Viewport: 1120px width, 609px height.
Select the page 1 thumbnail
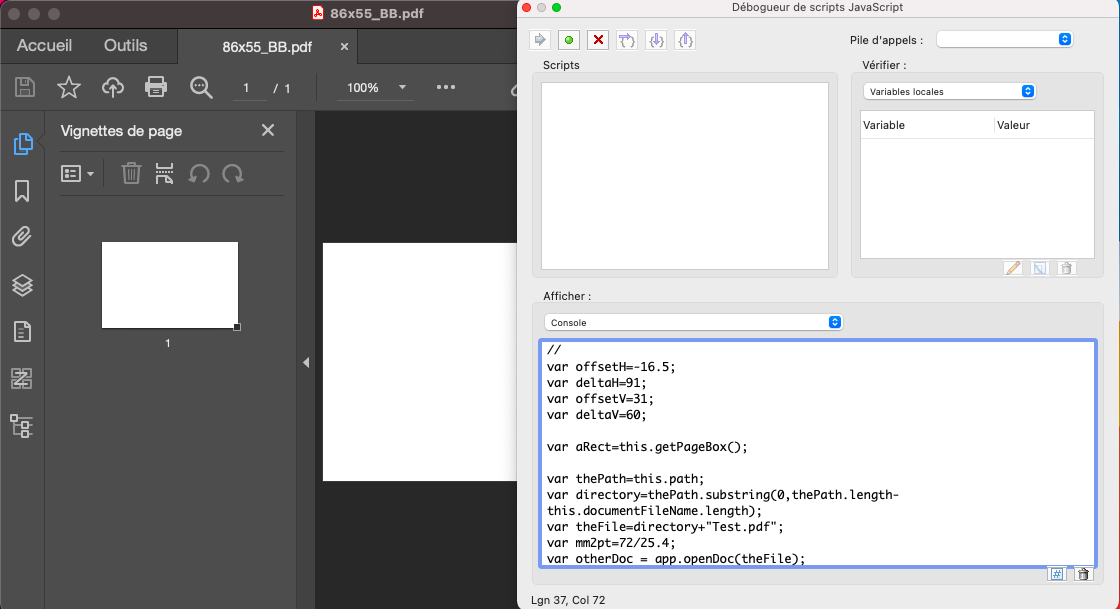click(169, 284)
